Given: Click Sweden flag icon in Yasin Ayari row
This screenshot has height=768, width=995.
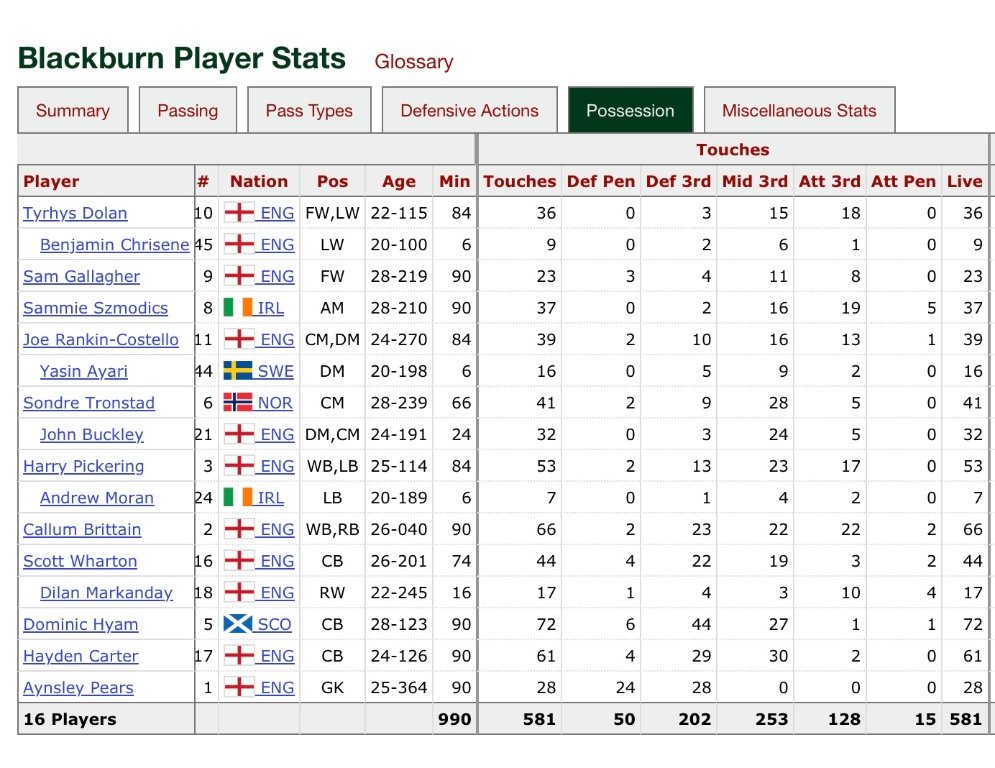Looking at the screenshot, I should (x=238, y=371).
